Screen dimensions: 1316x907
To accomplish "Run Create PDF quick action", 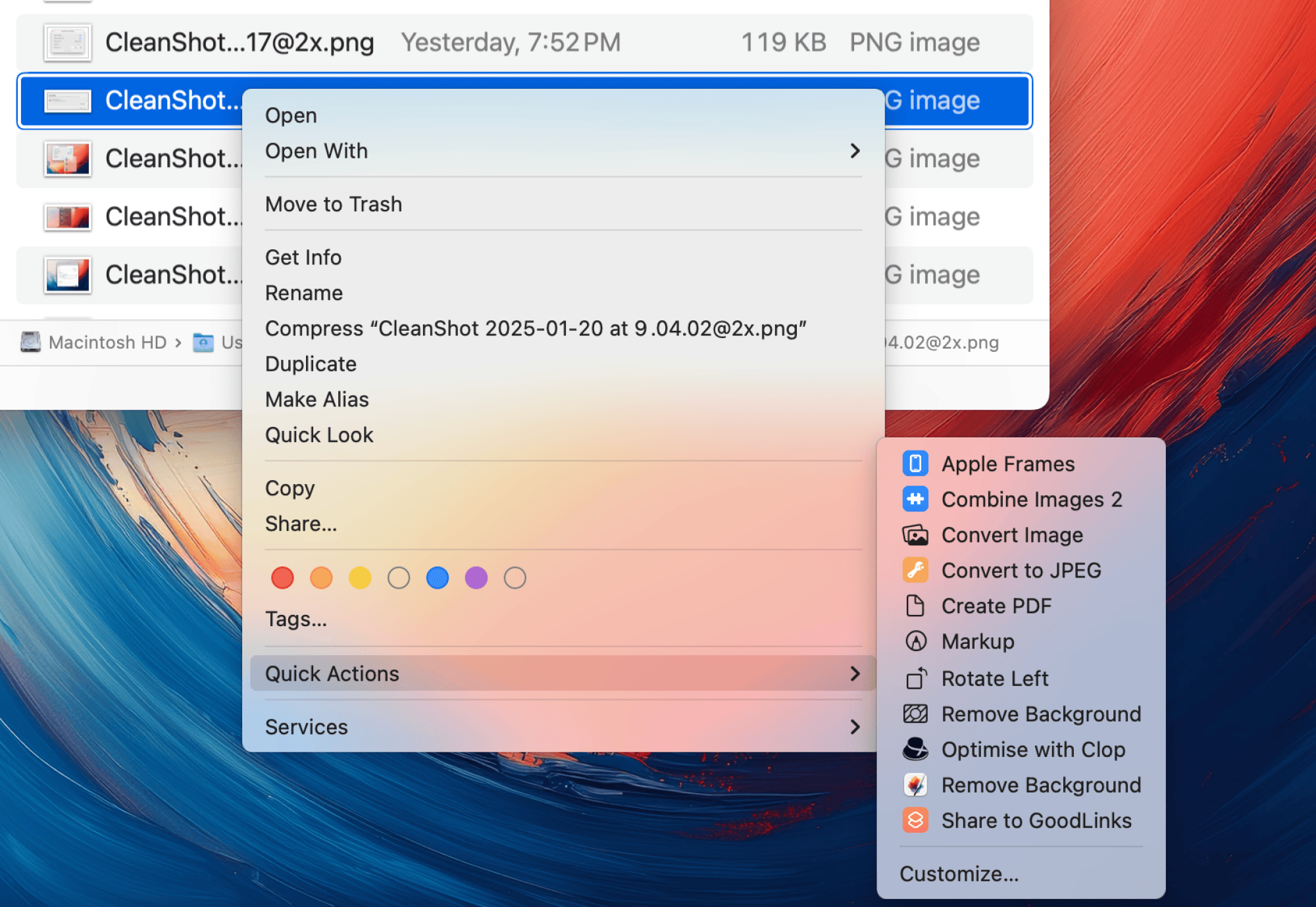I will [x=1021, y=606].
